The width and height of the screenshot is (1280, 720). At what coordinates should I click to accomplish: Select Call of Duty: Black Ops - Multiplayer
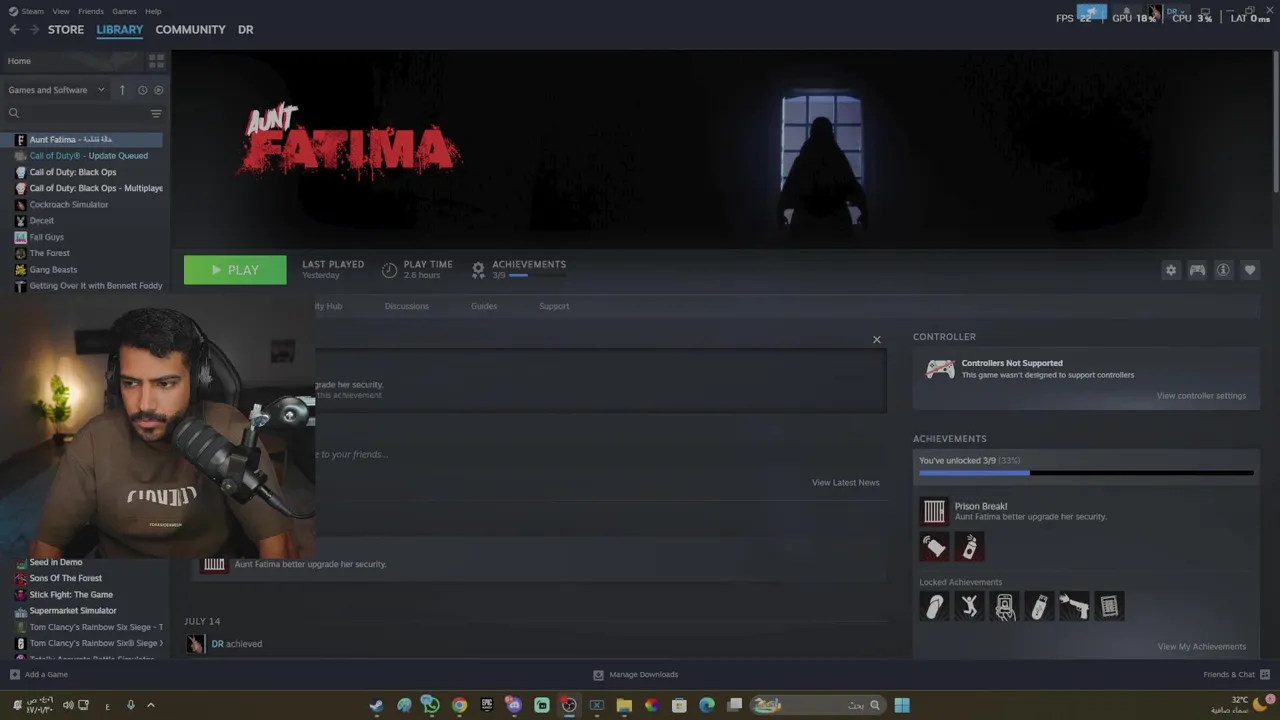click(82, 188)
